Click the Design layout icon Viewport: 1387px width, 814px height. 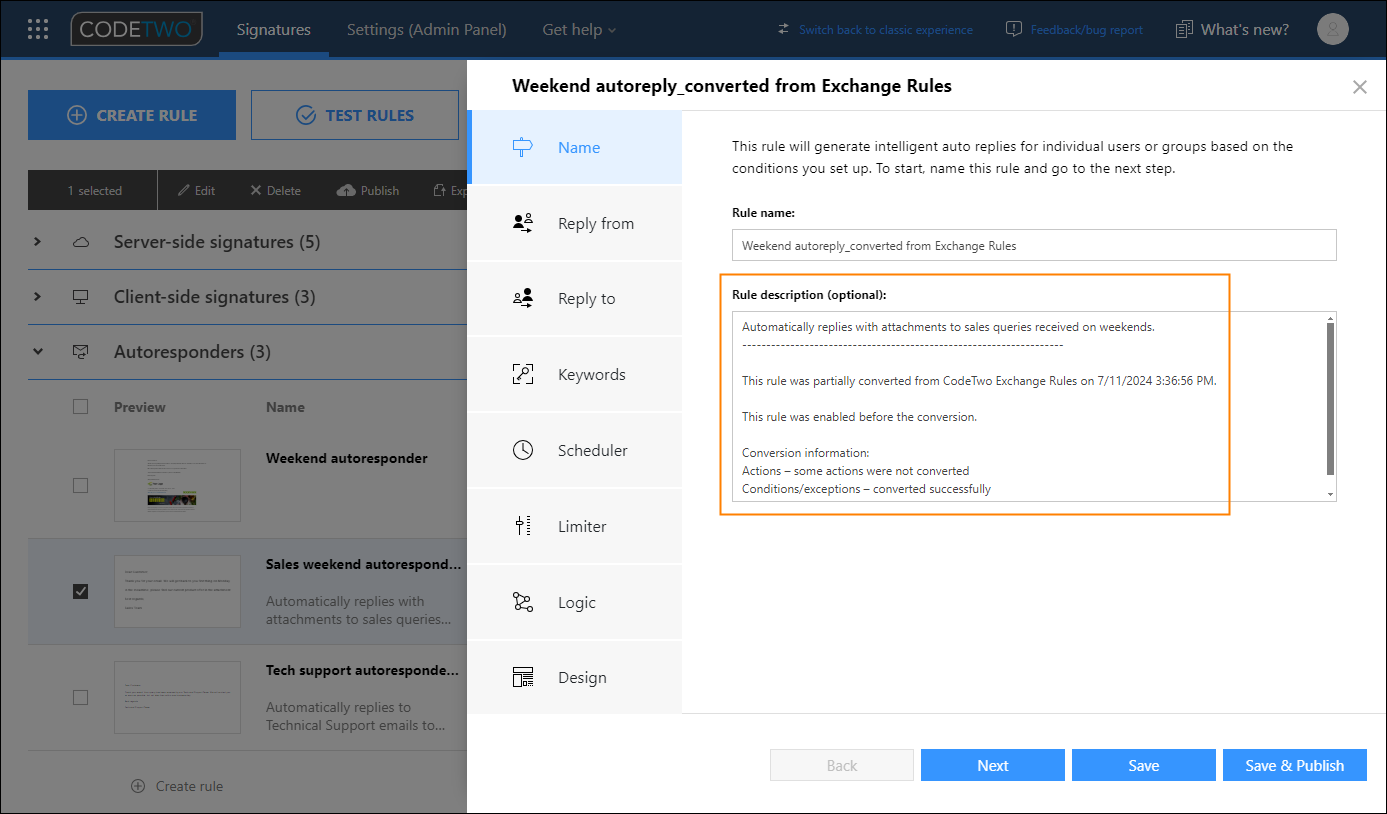point(522,677)
